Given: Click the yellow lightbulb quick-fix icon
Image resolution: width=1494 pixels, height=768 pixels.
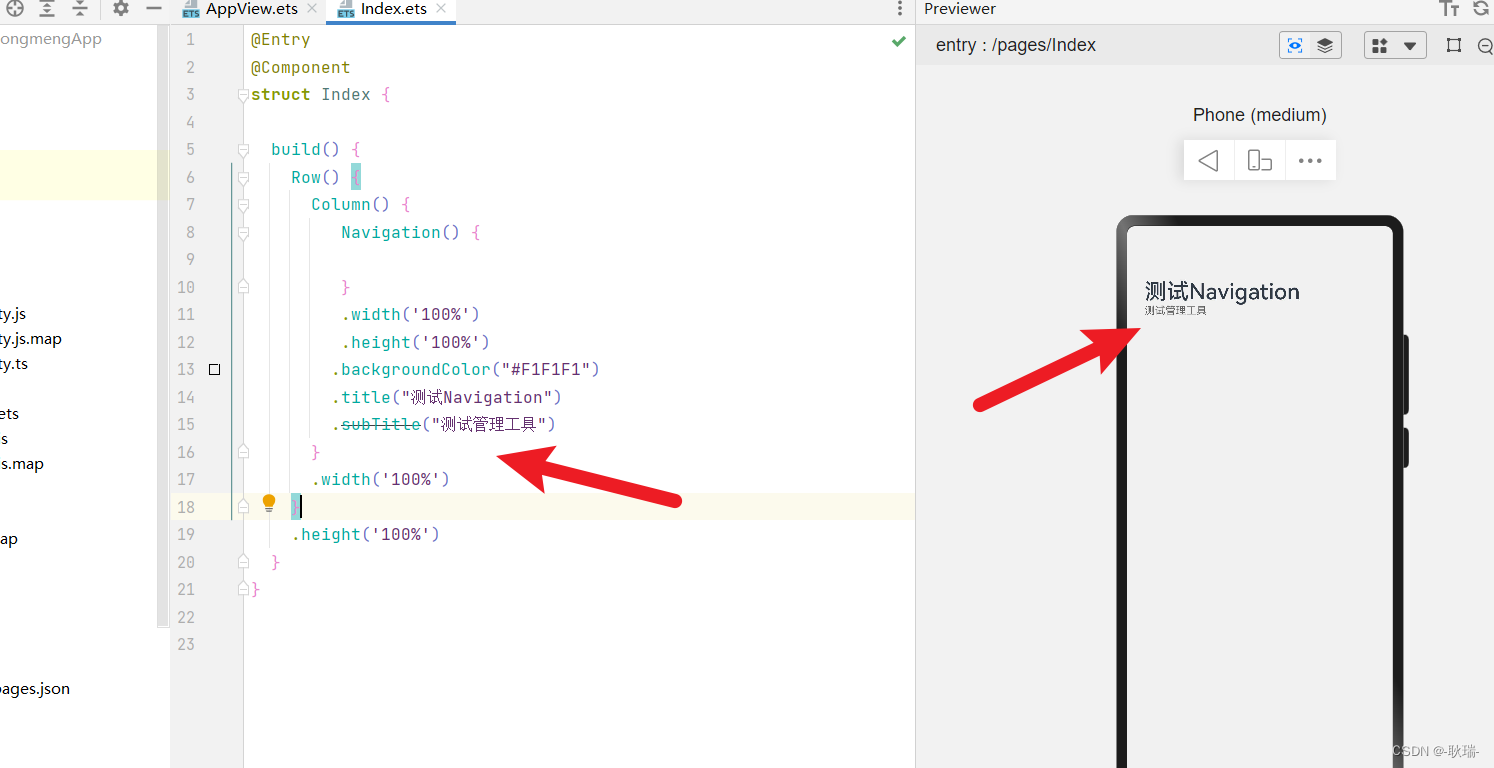Looking at the screenshot, I should click(x=269, y=503).
